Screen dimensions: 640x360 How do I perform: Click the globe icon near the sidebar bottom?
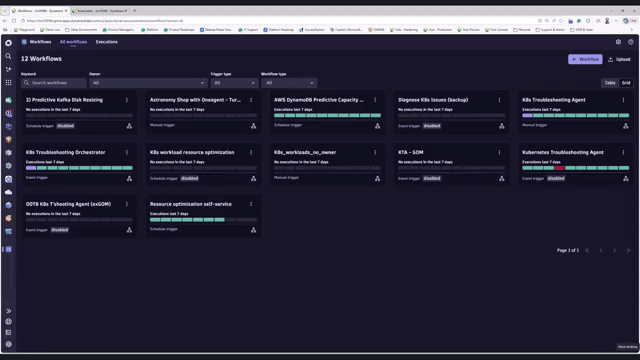coord(8,322)
